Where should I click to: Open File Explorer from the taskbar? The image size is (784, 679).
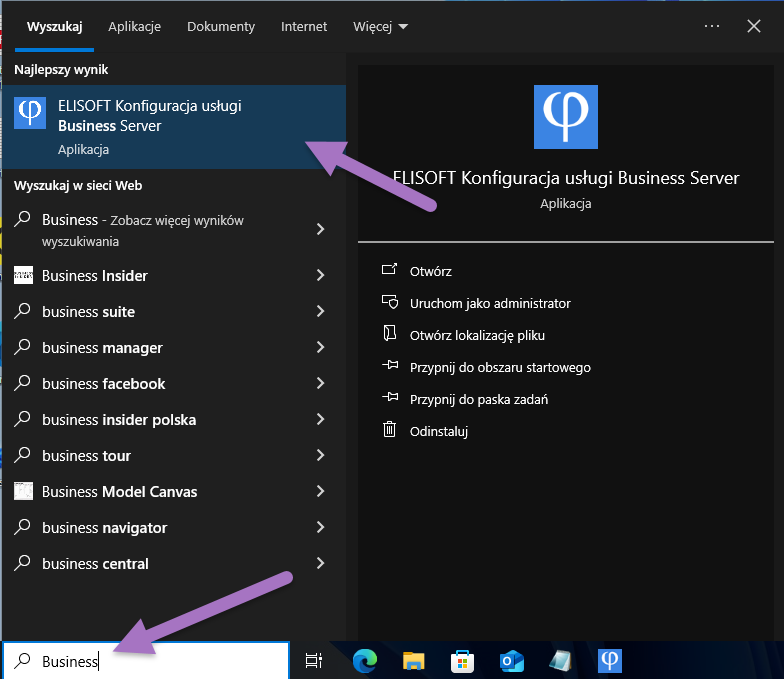(x=414, y=660)
